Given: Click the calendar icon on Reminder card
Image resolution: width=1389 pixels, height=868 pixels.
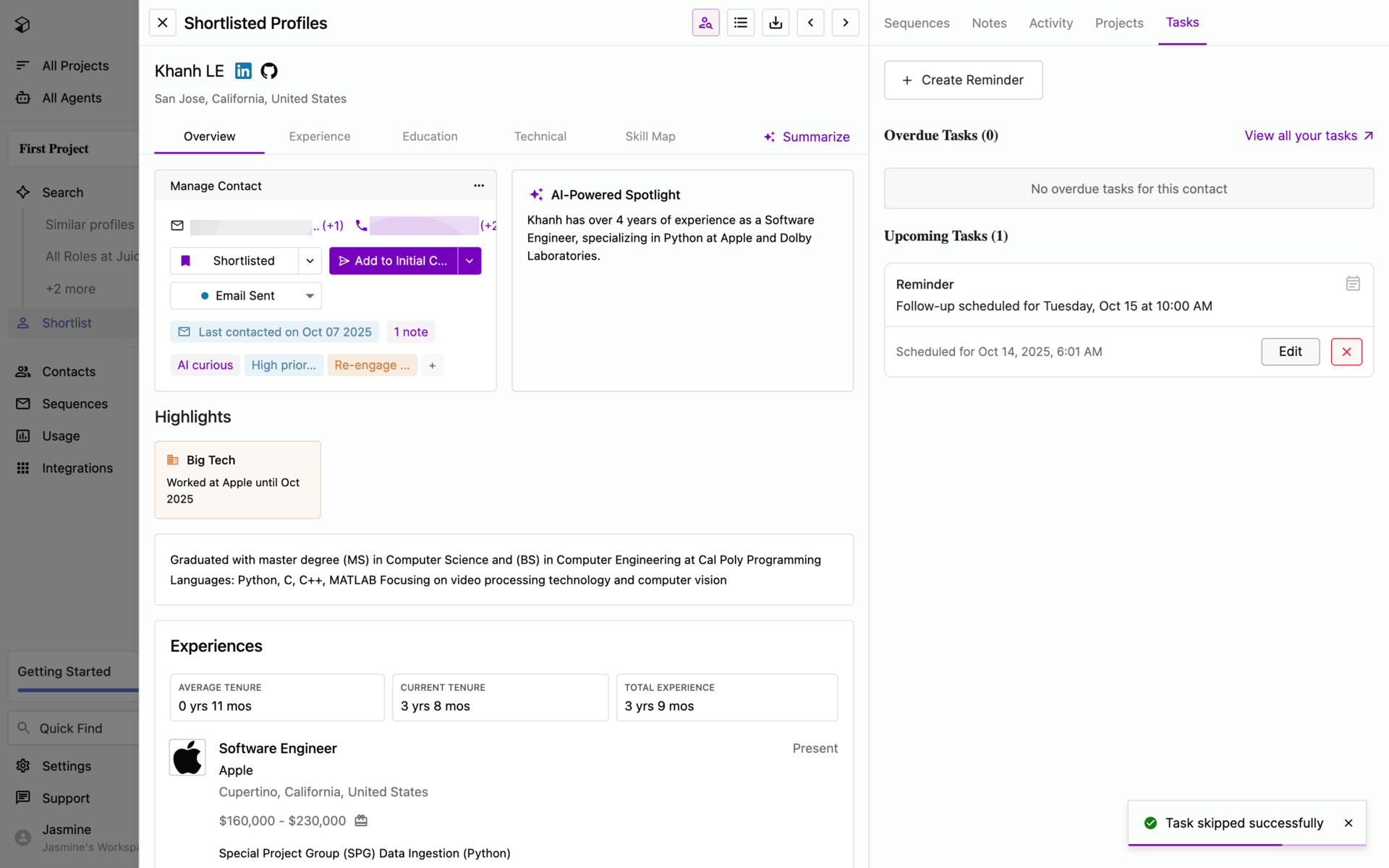Looking at the screenshot, I should coord(1353,284).
